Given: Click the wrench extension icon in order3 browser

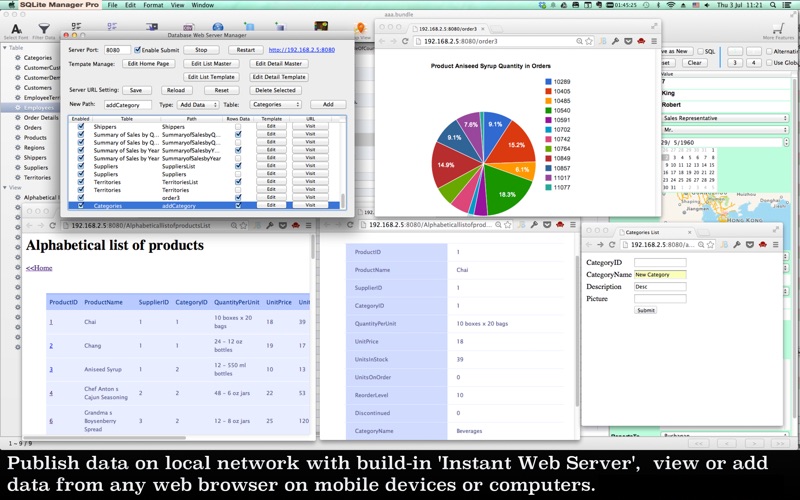Looking at the screenshot, I should click(x=615, y=41).
